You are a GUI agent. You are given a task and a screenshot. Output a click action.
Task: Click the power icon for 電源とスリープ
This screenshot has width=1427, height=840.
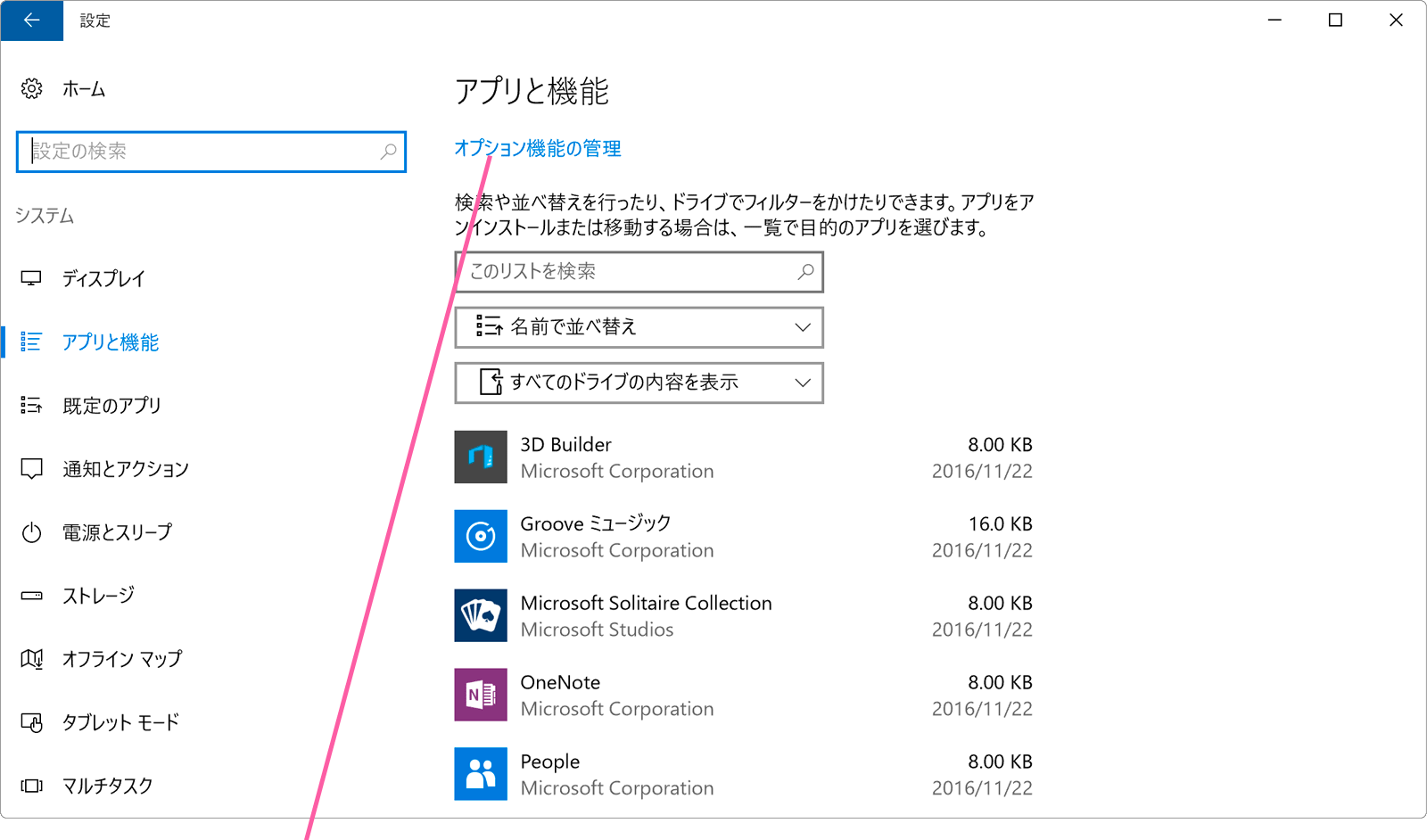[x=31, y=532]
